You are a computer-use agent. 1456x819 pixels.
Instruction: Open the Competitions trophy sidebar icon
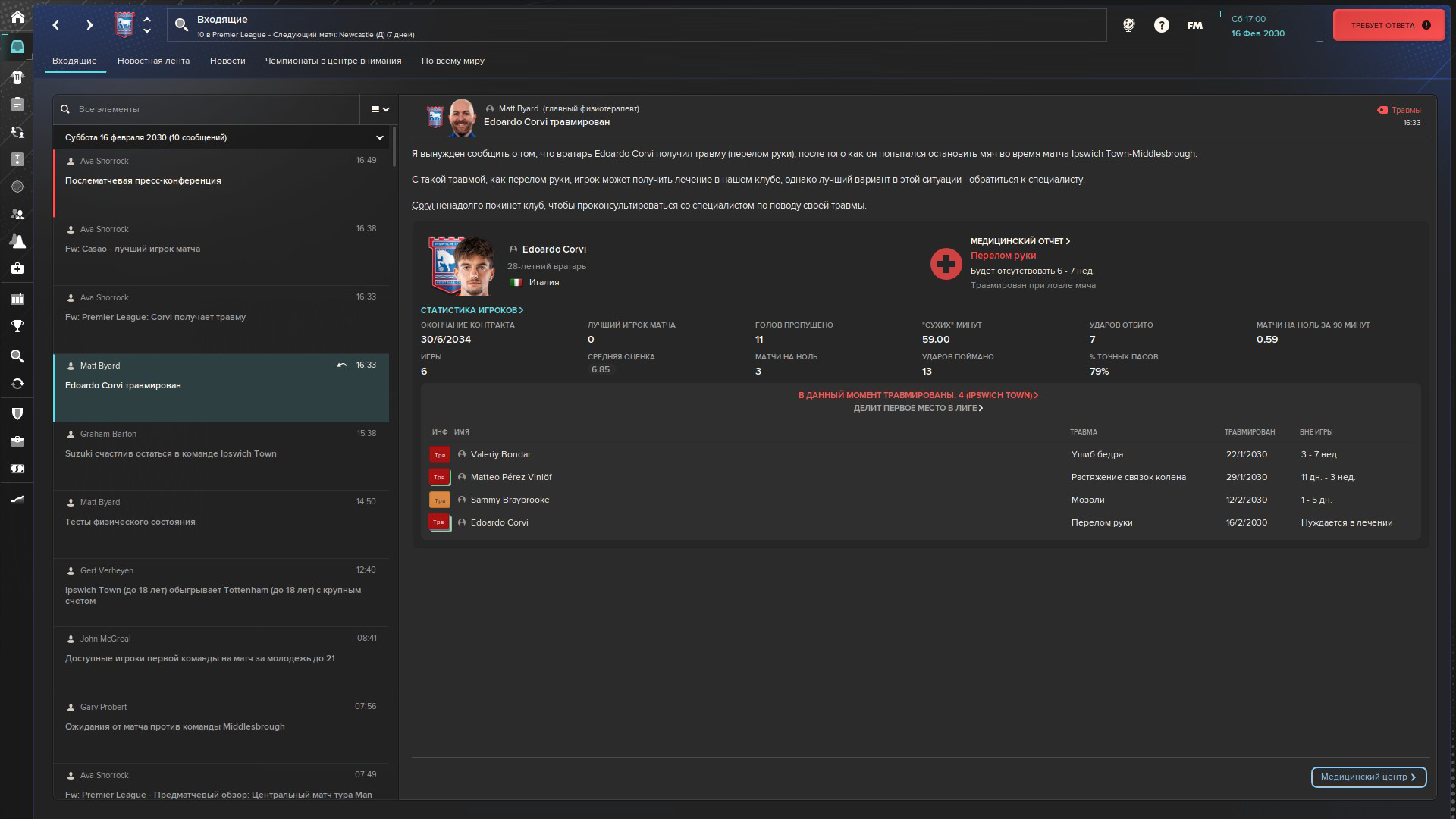click(17, 326)
